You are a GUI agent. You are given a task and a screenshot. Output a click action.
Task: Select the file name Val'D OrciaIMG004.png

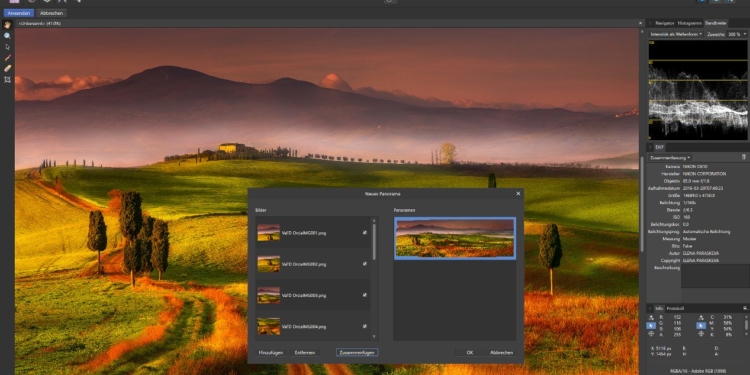coord(304,326)
